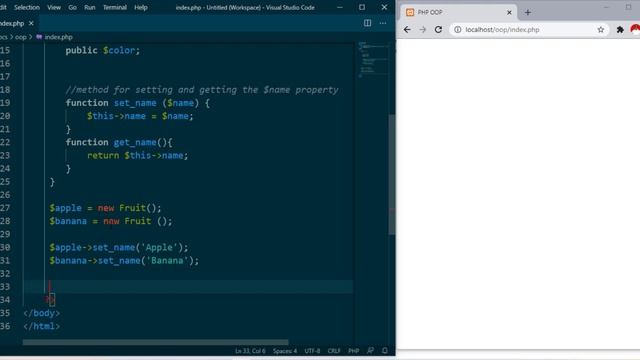Click line 30 $apple->set_name('Apple')
Viewport: 640px width, 360px height.
[119, 248]
